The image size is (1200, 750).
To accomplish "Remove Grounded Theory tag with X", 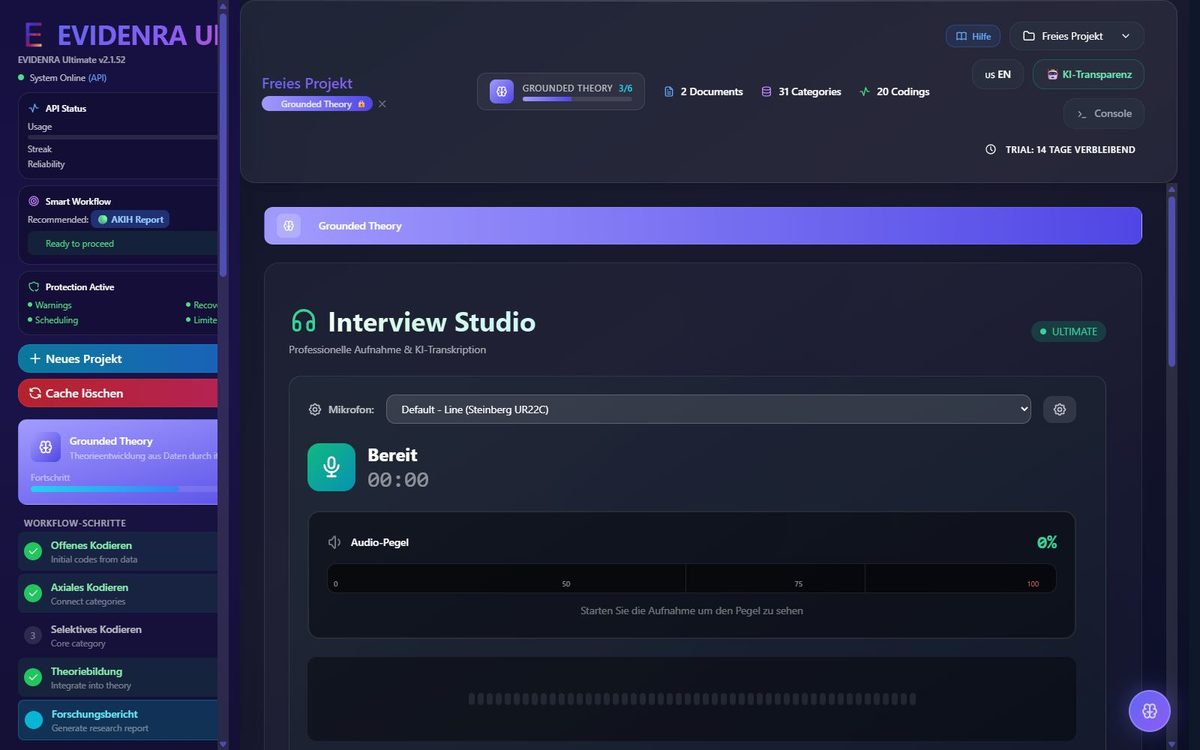I will [x=382, y=104].
